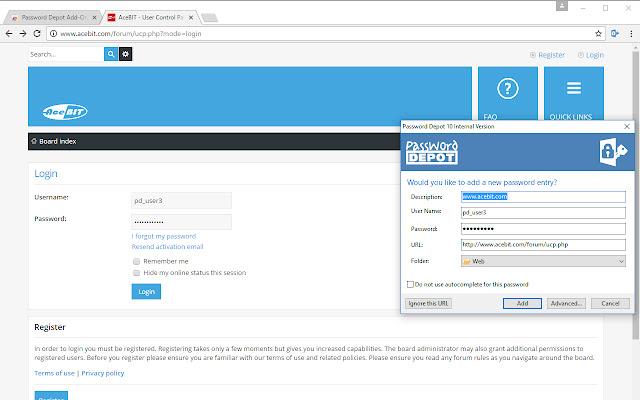This screenshot has height=400, width=640.
Task: Click Add in Password Depot dialog
Action: pos(522,303)
